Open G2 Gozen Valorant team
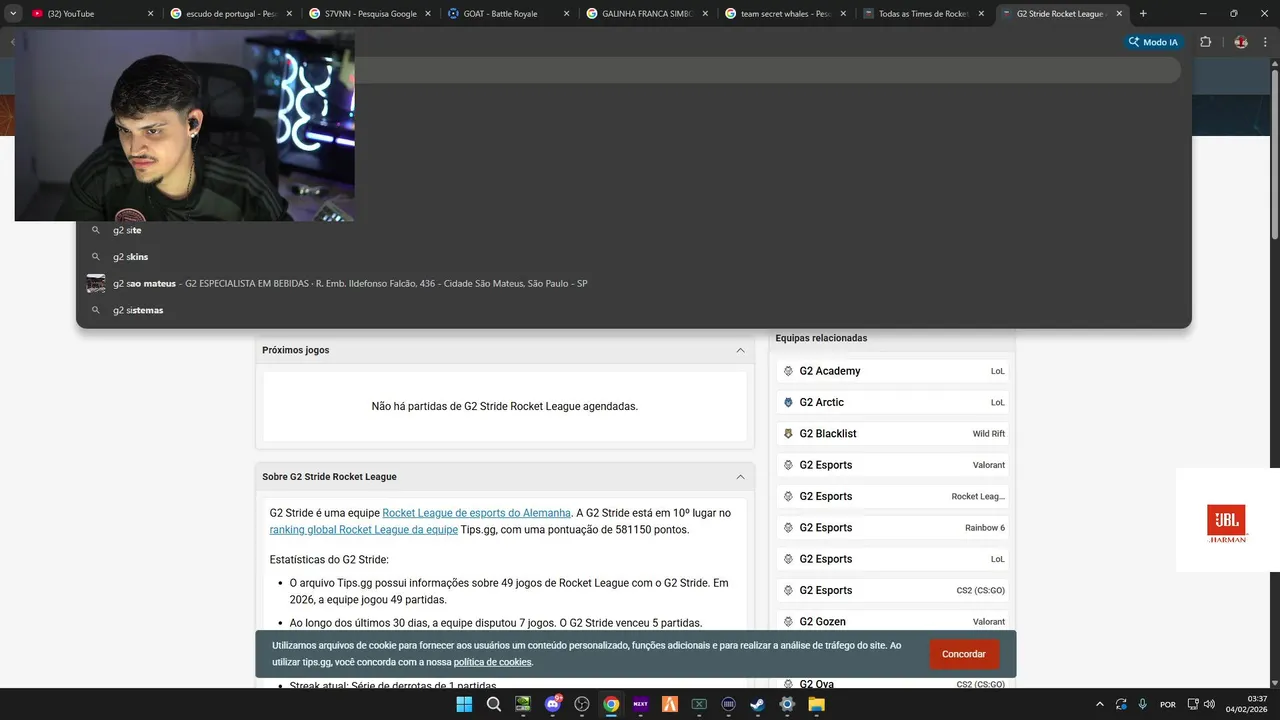 click(893, 622)
